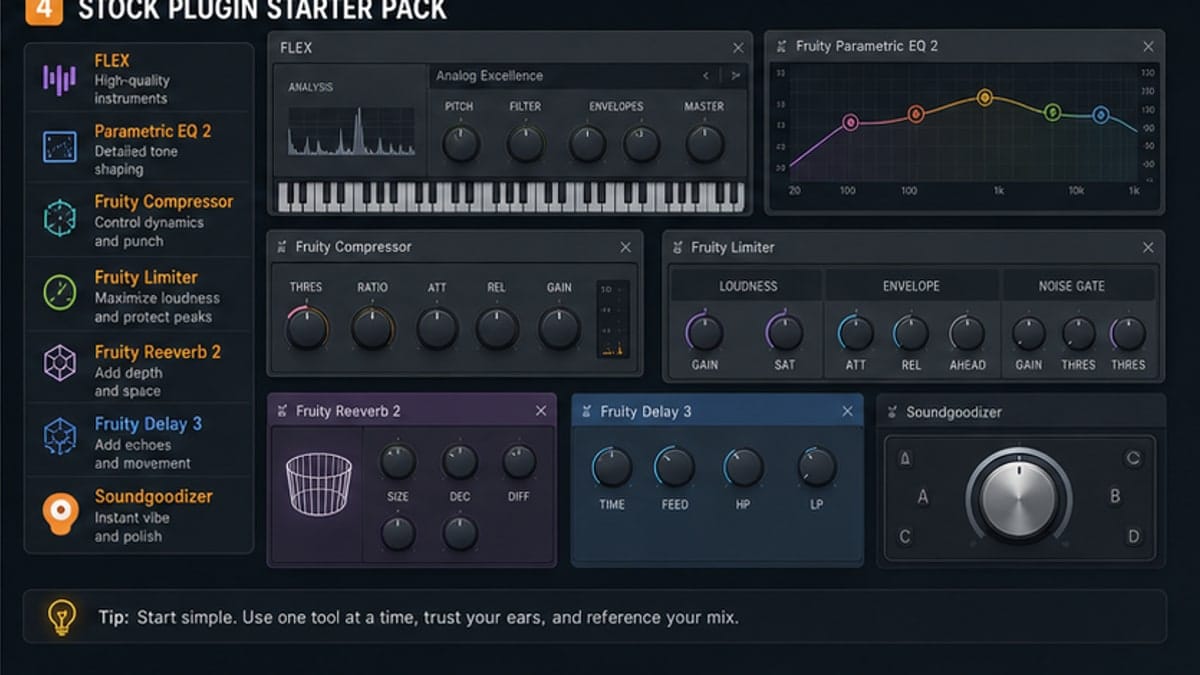Select the yellow band node on the EQ curve
This screenshot has height=675, width=1200.
click(x=985, y=98)
